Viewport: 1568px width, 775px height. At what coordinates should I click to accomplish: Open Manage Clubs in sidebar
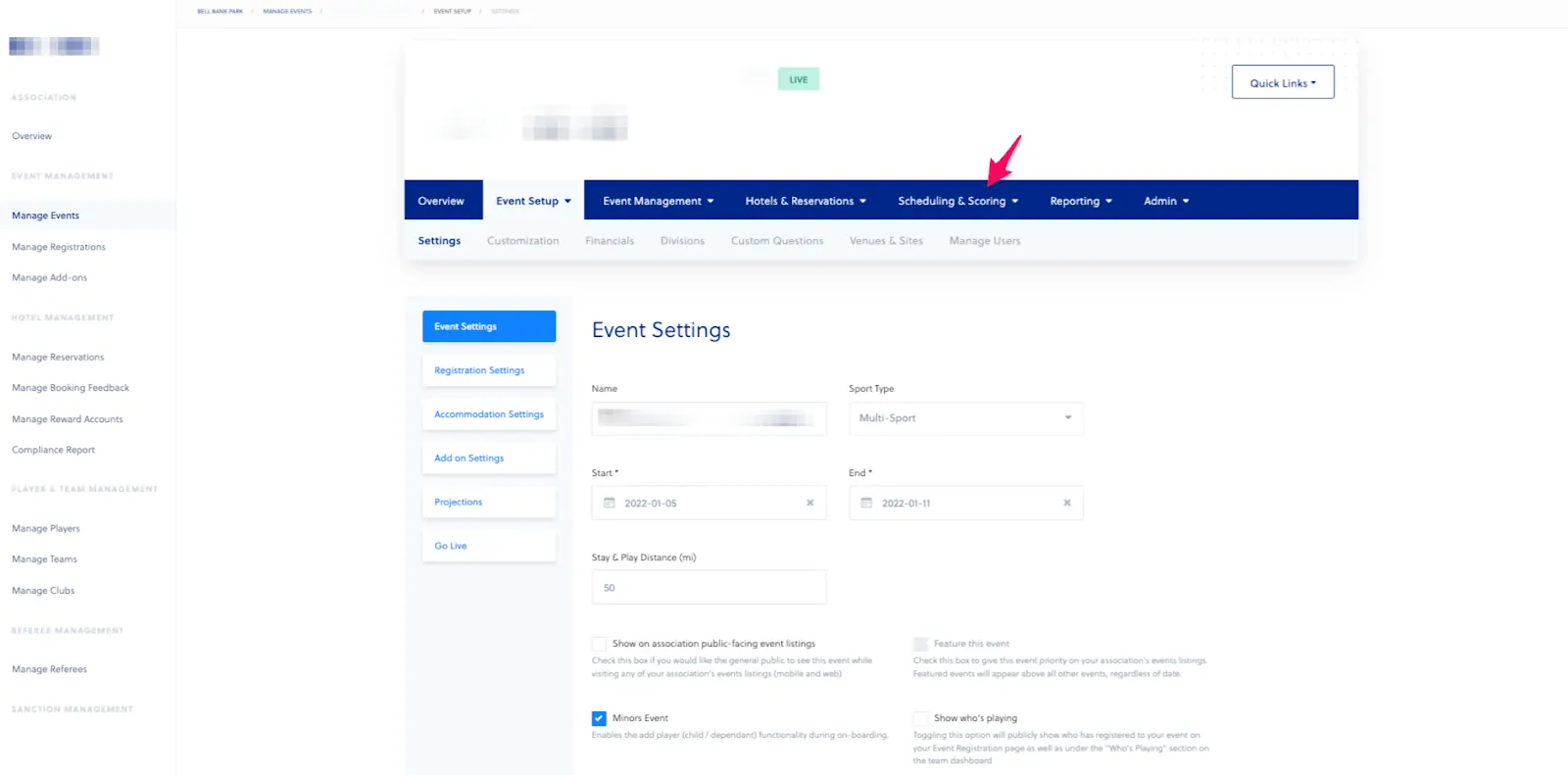(x=43, y=591)
